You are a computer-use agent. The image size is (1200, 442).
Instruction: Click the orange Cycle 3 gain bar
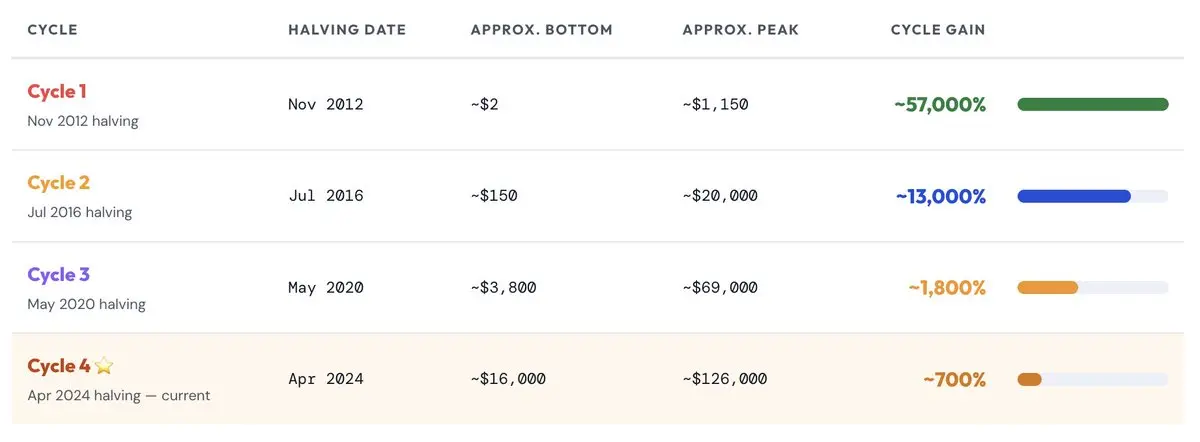(1047, 288)
